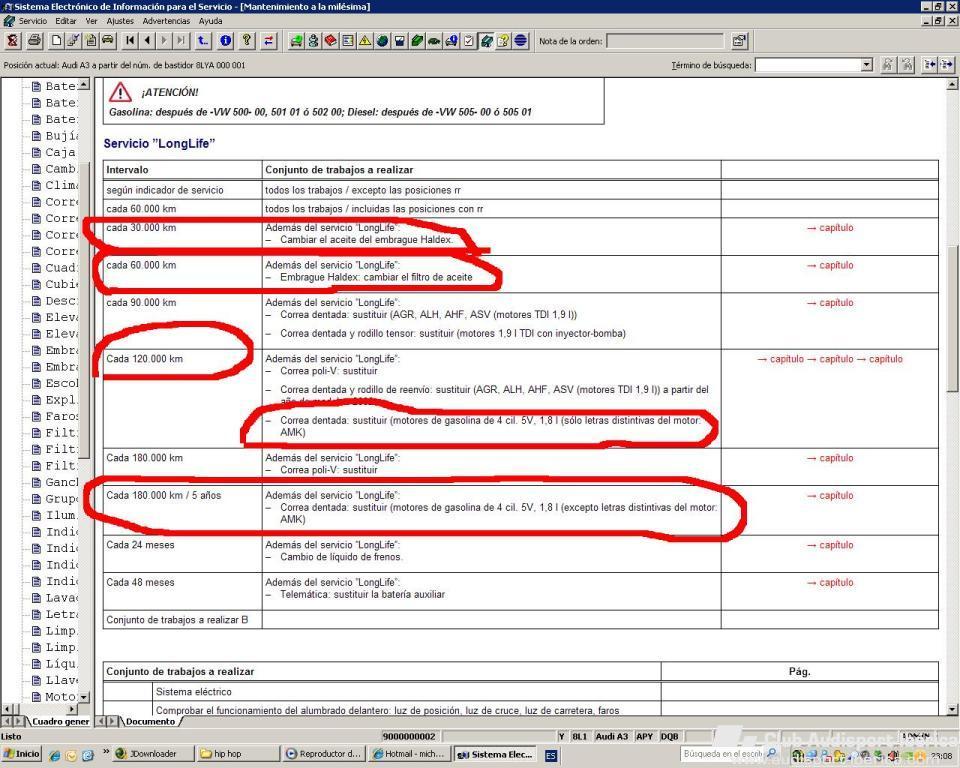Select the 'Ganch' tree item
This screenshot has height=768, width=960.
click(x=55, y=483)
